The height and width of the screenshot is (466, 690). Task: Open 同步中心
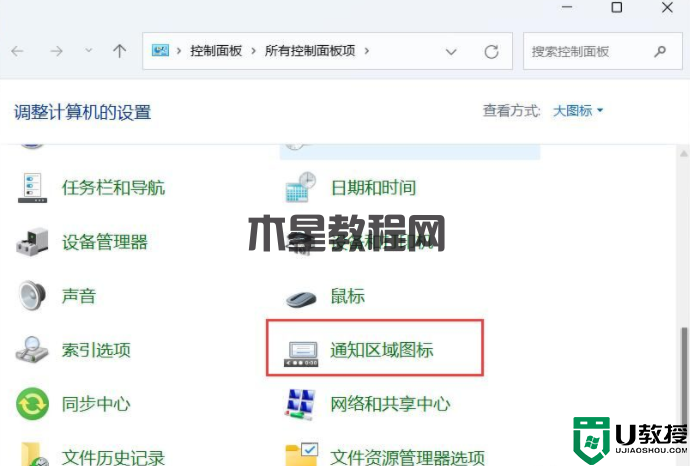tap(96, 404)
